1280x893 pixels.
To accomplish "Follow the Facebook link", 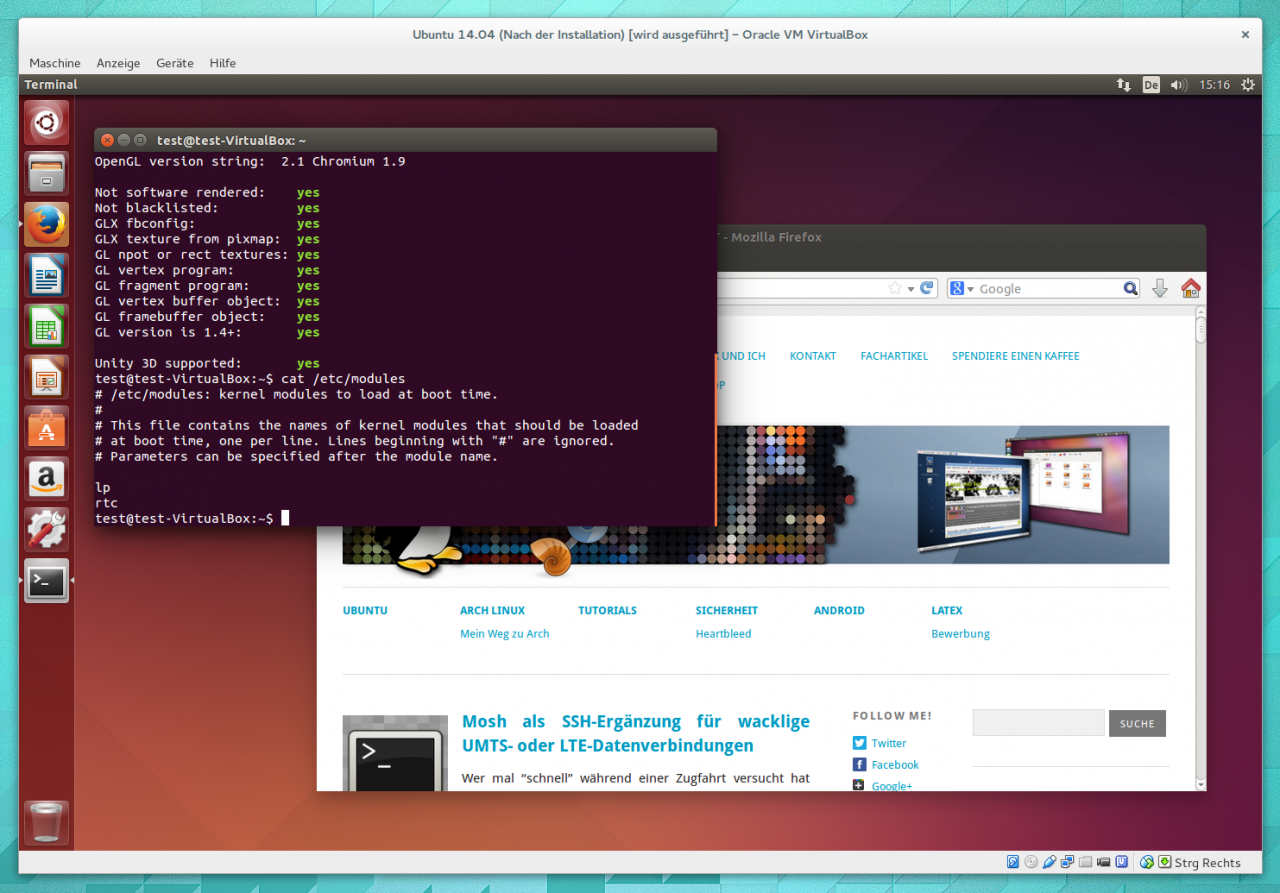I will (895, 765).
